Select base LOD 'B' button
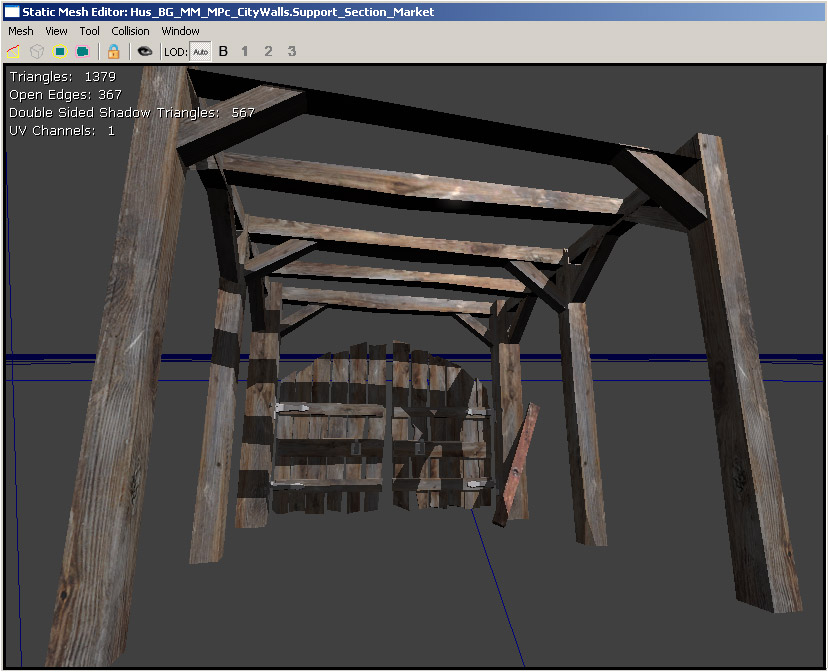The height and width of the screenshot is (672, 828). pyautogui.click(x=223, y=51)
